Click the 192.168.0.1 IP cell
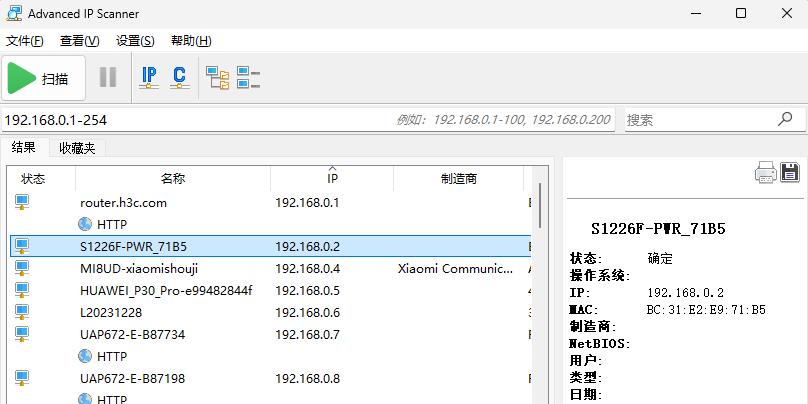The height and width of the screenshot is (404, 808). [307, 203]
